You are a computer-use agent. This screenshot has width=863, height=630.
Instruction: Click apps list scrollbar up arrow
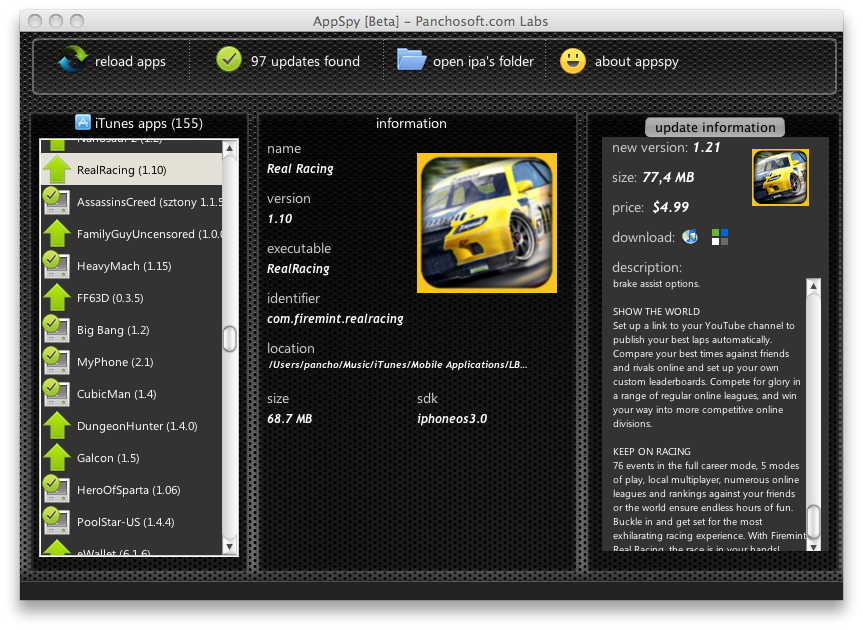tap(230, 147)
